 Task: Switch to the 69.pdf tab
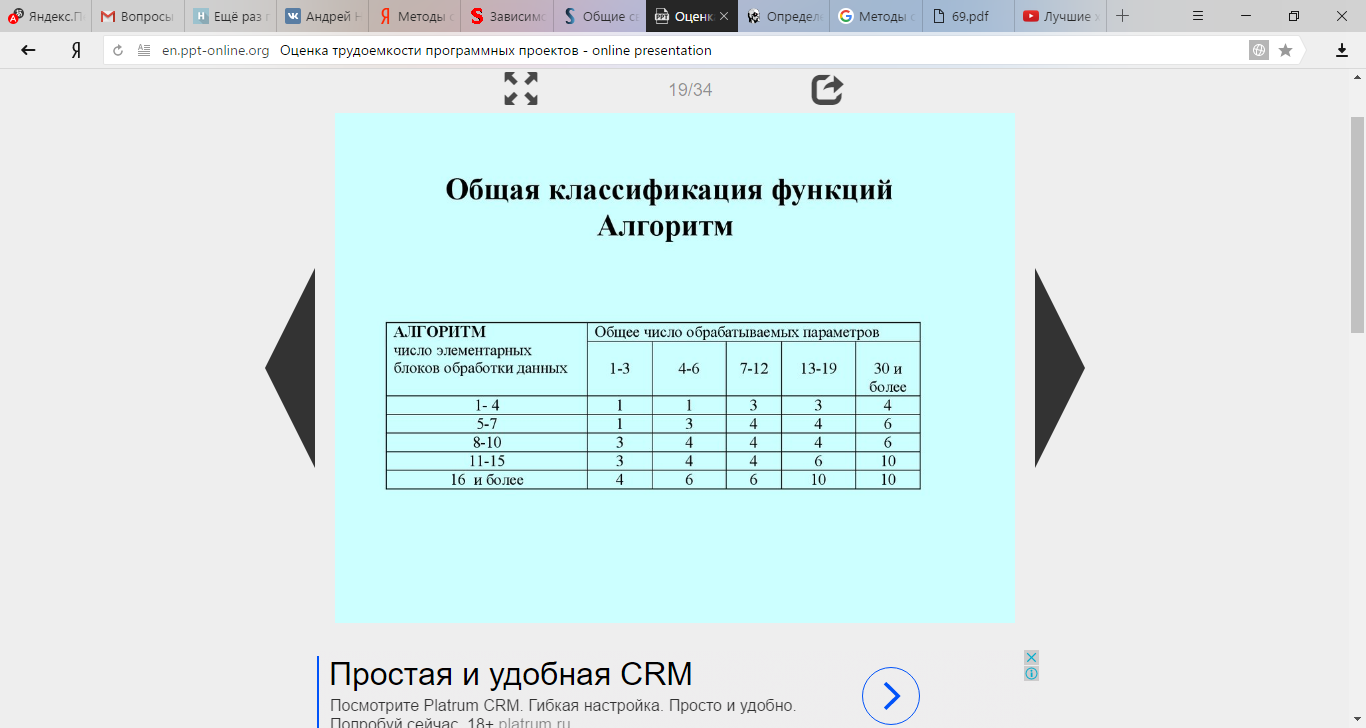point(968,16)
